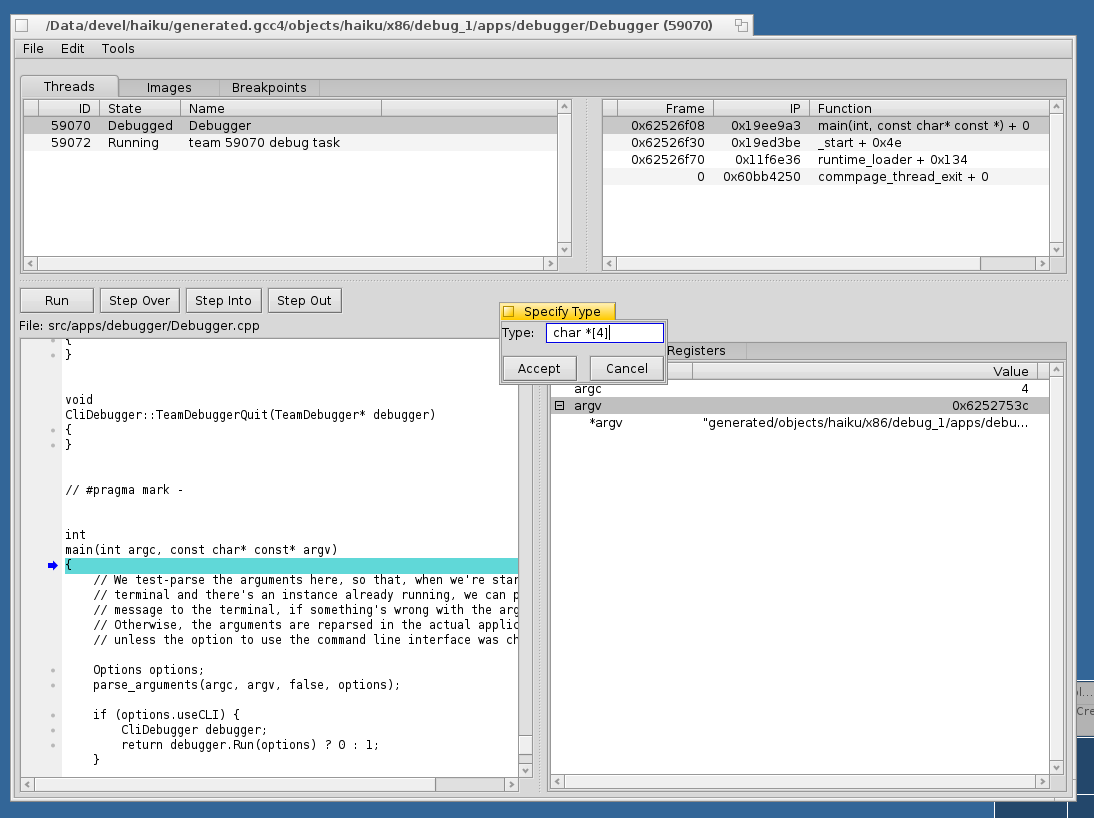The width and height of the screenshot is (1094, 818).
Task: Accept the specified type
Action: pos(539,369)
